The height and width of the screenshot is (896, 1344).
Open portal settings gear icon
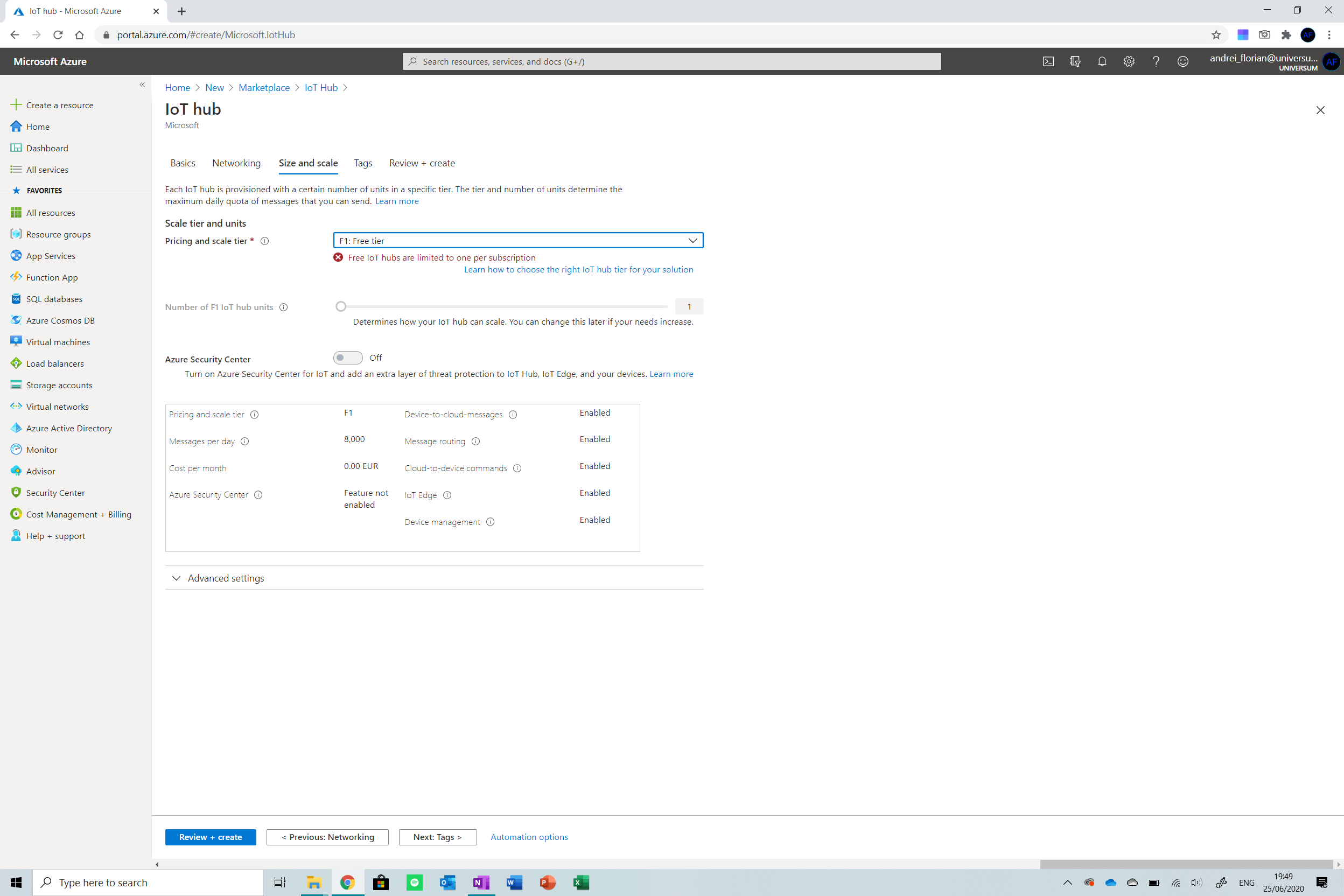click(x=1129, y=62)
